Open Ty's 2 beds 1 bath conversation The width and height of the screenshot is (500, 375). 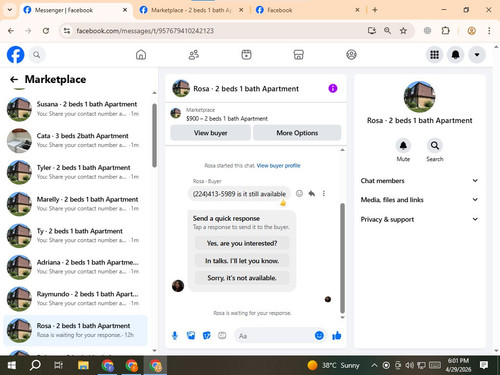click(x=75, y=236)
